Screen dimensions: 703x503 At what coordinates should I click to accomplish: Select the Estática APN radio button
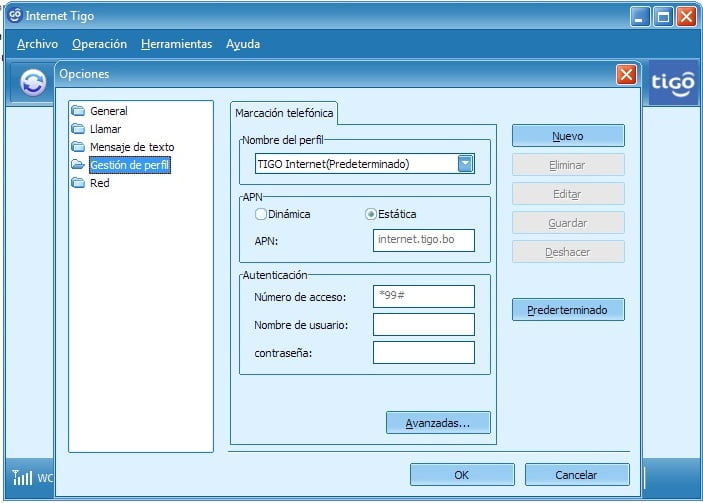click(x=370, y=214)
